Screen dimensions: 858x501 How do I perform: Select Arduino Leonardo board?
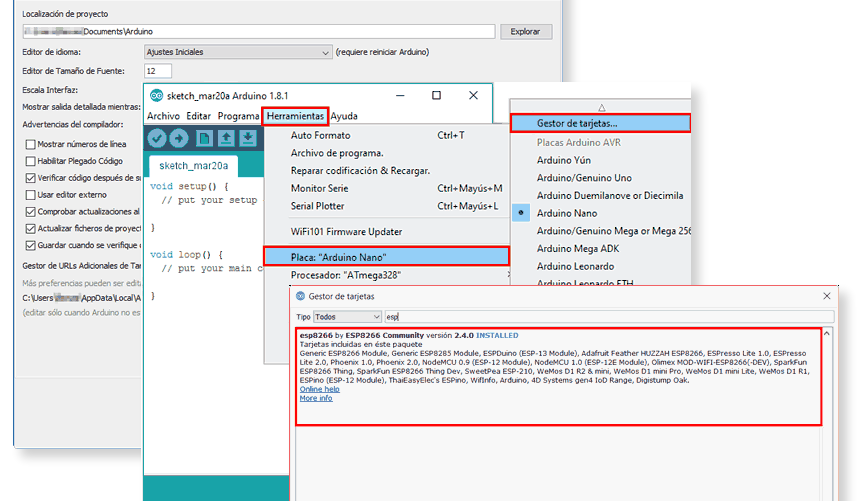(x=575, y=266)
